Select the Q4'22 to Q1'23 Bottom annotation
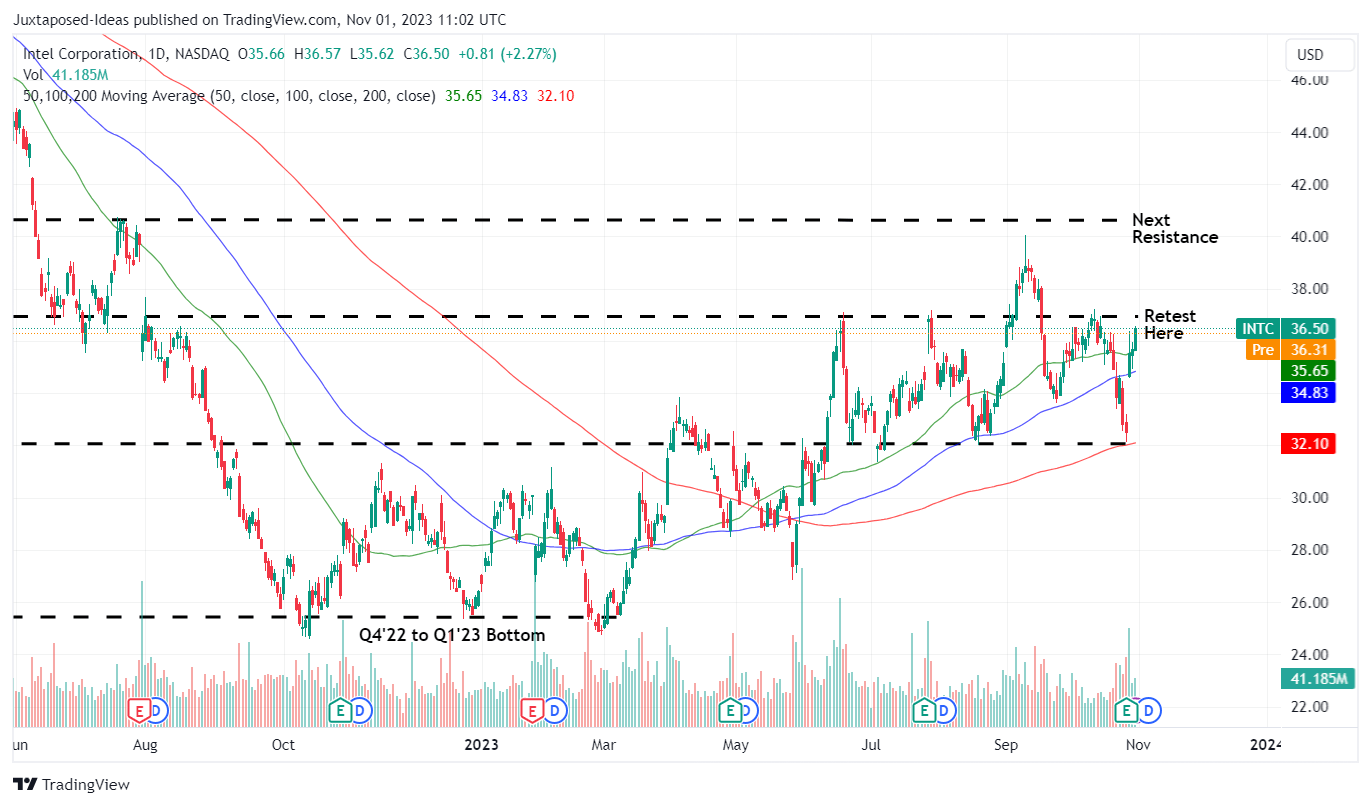1371x806 pixels. click(x=453, y=635)
